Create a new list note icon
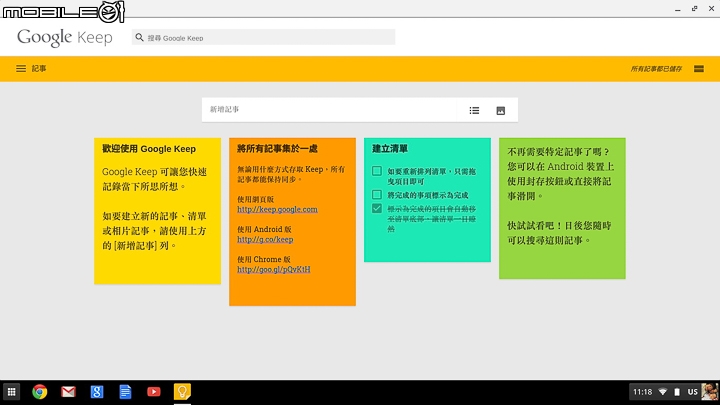 474,110
